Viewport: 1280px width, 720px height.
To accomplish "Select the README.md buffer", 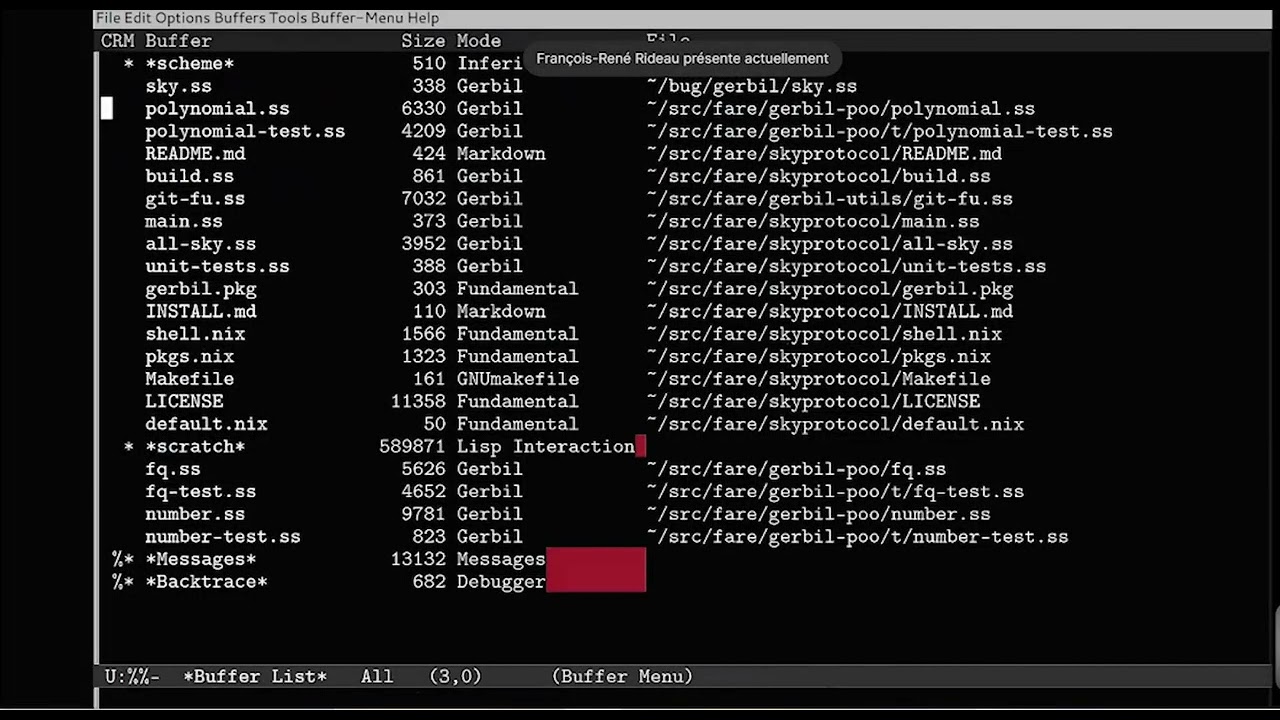I will (195, 154).
